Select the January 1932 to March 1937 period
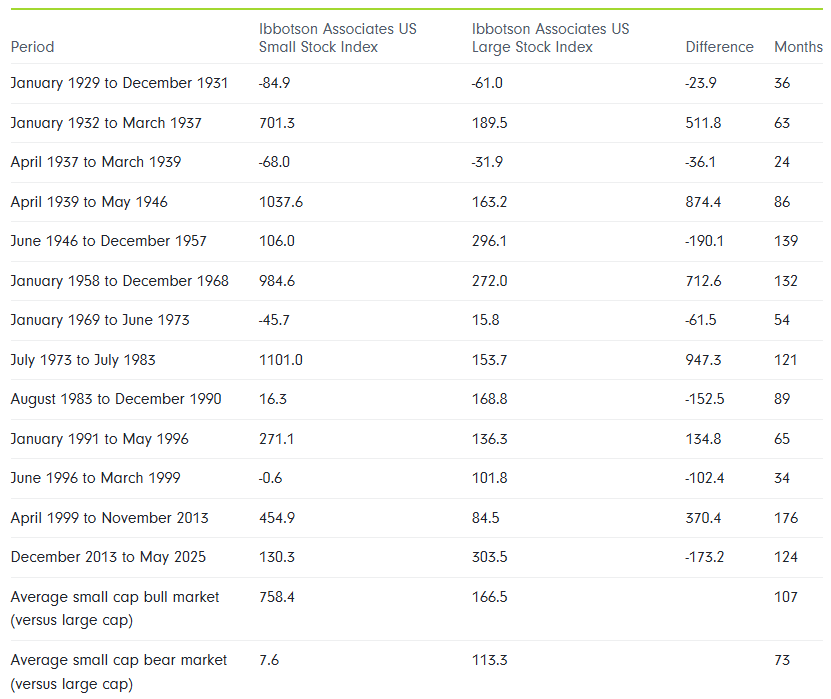The width and height of the screenshot is (831, 699). coord(106,123)
